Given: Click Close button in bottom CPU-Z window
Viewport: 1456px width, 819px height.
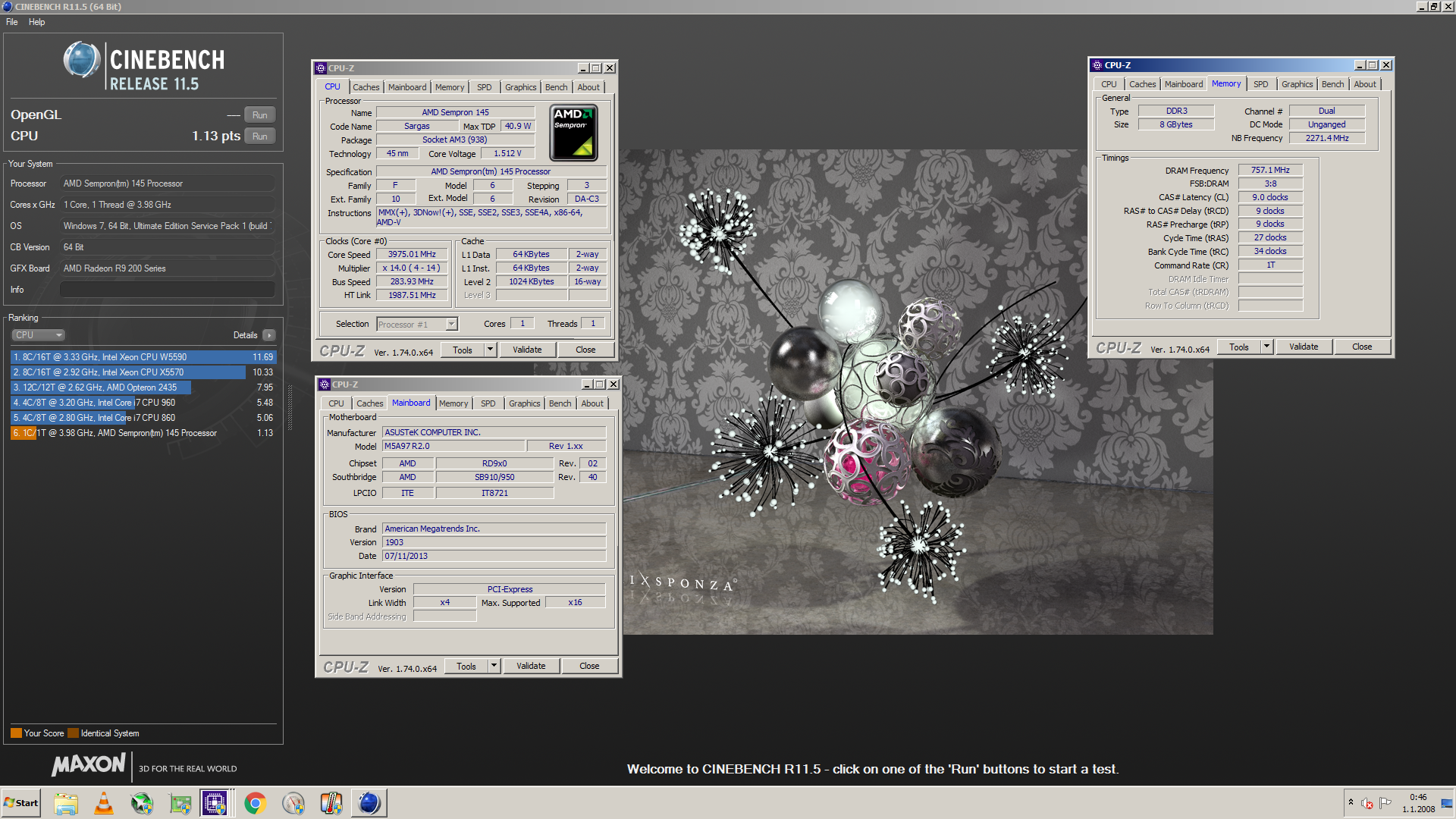Looking at the screenshot, I should click(589, 667).
